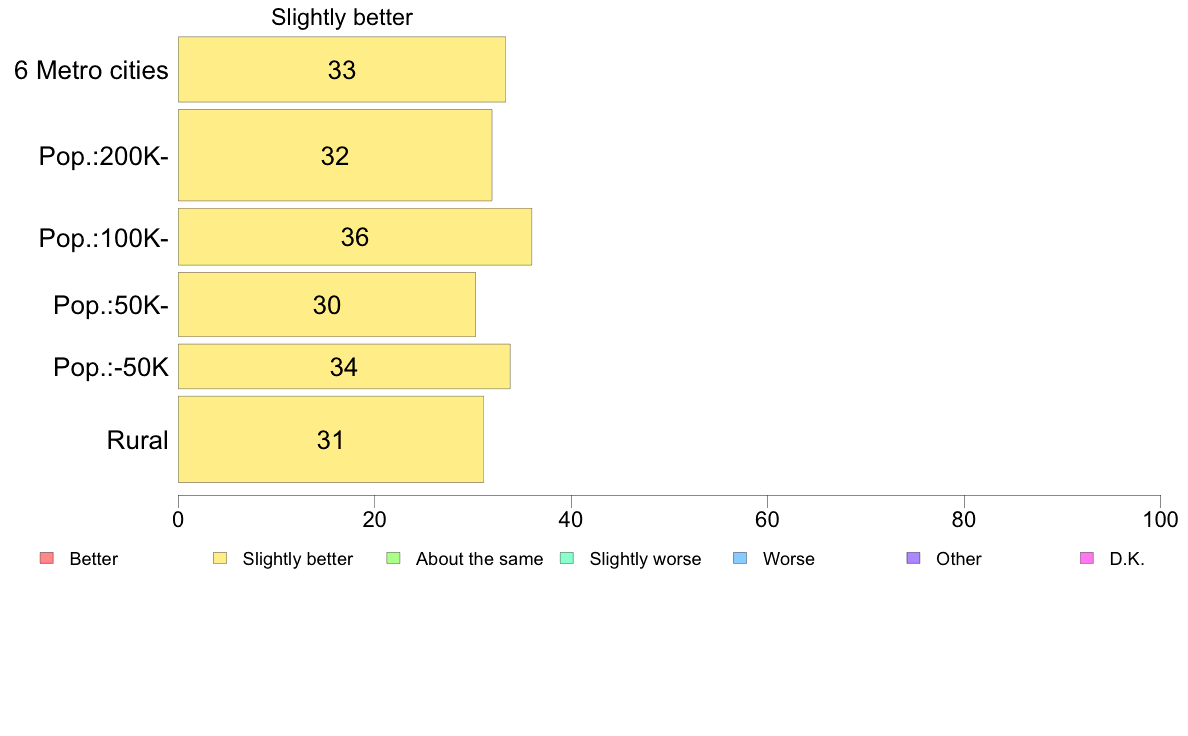Click the About the same legend label
Viewport: 1188px width, 736px height.
tap(479, 559)
